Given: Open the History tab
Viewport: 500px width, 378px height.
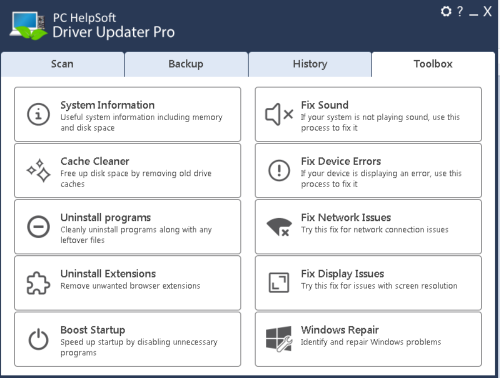Looking at the screenshot, I should pos(310,64).
